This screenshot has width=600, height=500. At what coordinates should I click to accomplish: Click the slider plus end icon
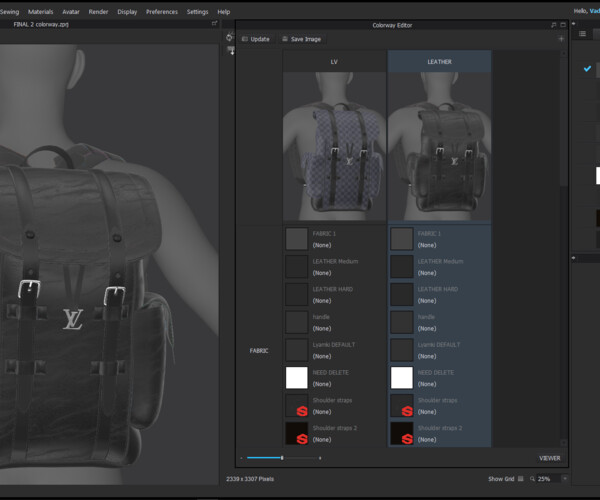click(320, 458)
